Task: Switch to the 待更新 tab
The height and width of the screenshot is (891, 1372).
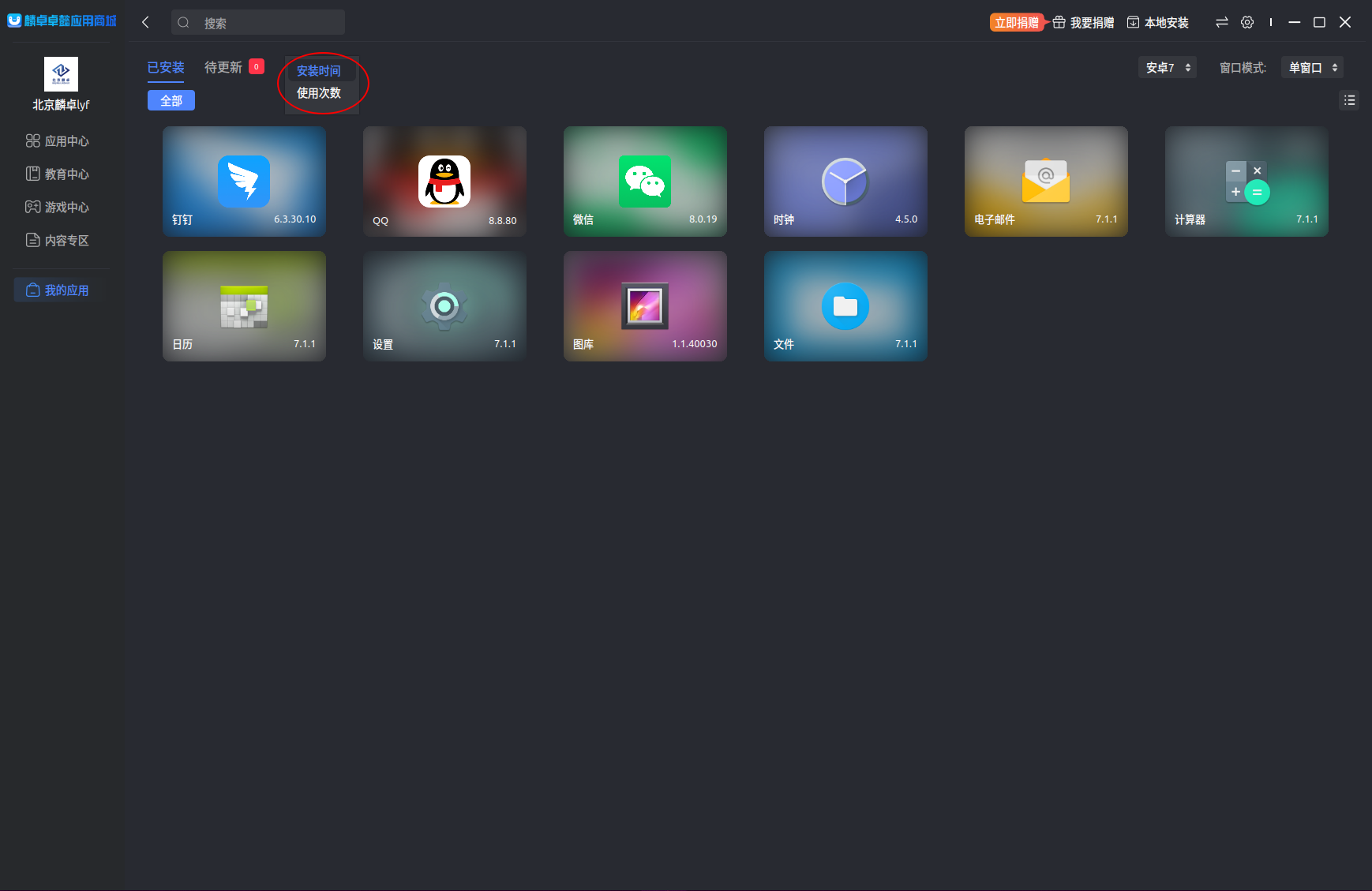Action: click(x=223, y=68)
